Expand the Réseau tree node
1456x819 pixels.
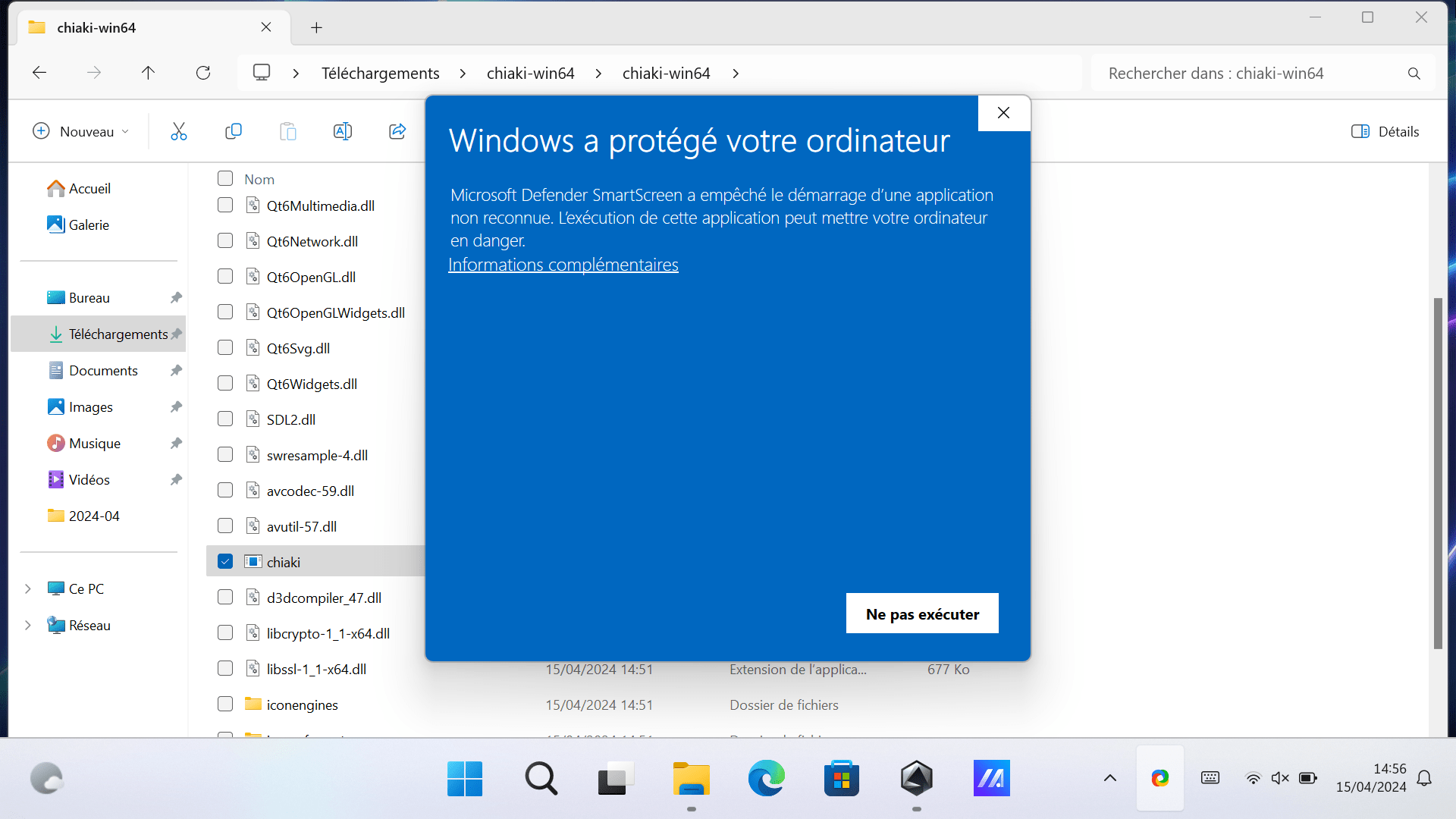point(28,626)
